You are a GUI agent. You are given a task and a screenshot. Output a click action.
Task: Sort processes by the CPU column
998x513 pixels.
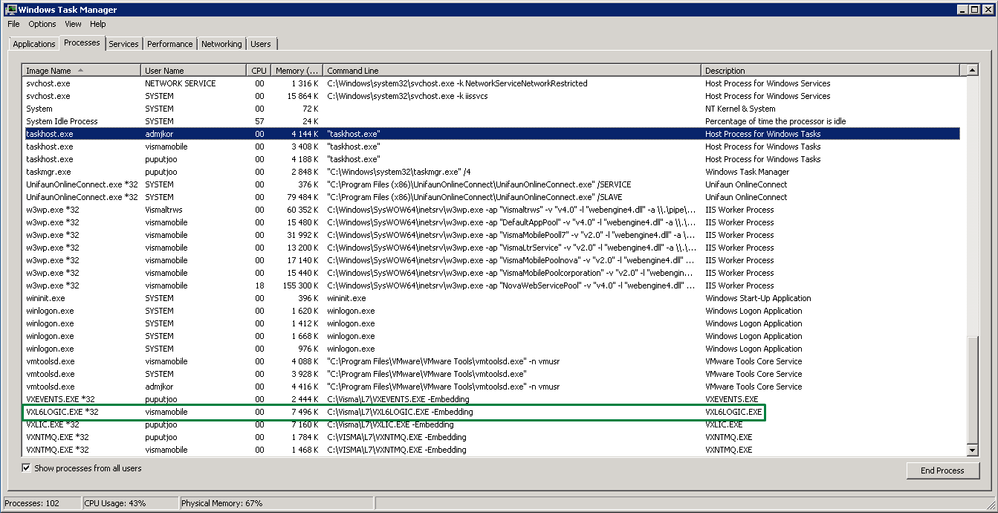pyautogui.click(x=259, y=71)
